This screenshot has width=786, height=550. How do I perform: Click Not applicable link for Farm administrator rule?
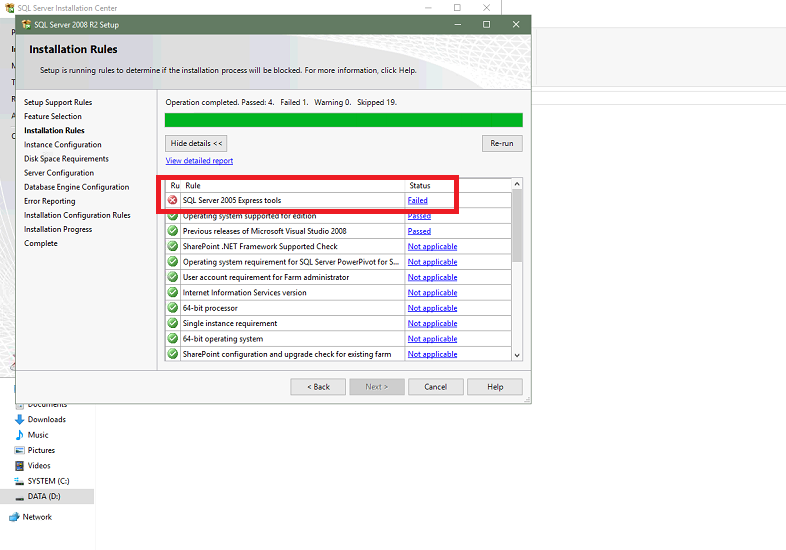432,277
